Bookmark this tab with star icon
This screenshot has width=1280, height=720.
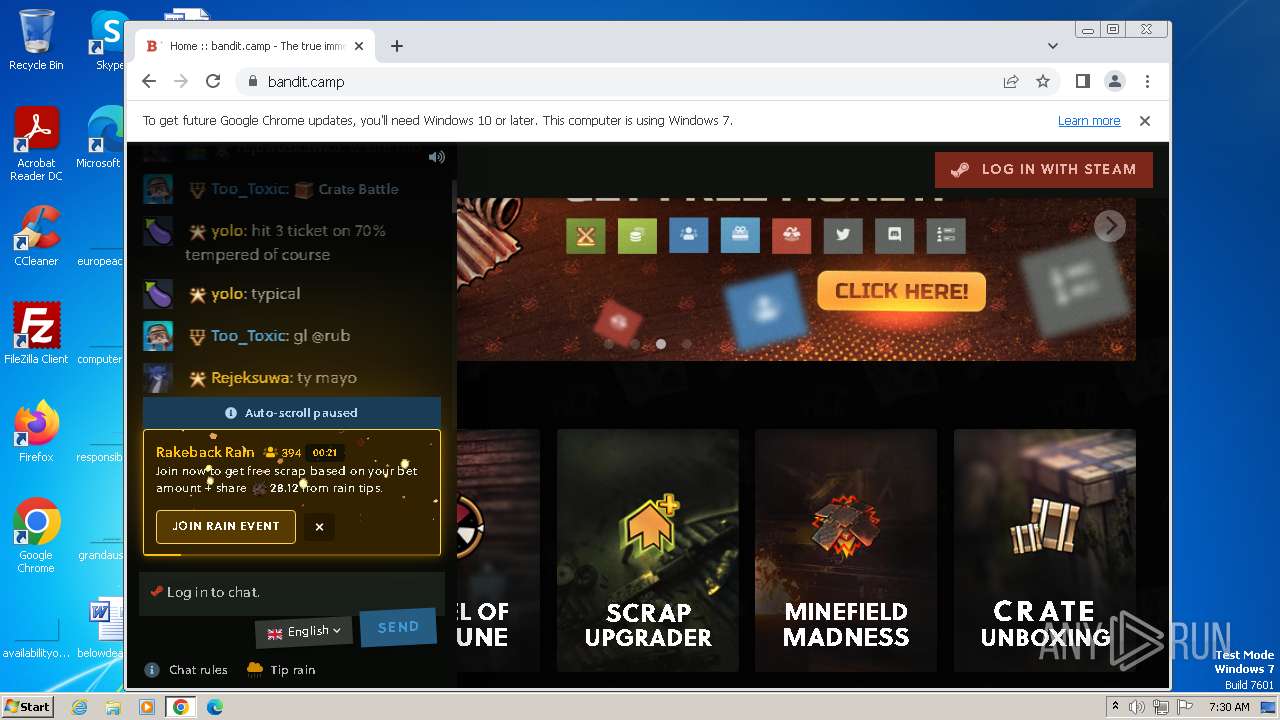point(1043,82)
